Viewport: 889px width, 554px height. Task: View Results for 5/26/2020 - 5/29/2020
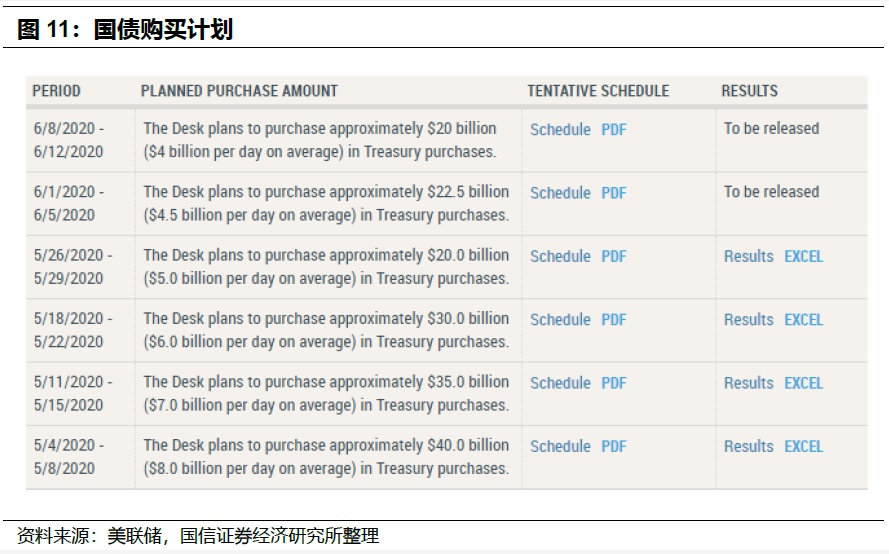coord(749,257)
